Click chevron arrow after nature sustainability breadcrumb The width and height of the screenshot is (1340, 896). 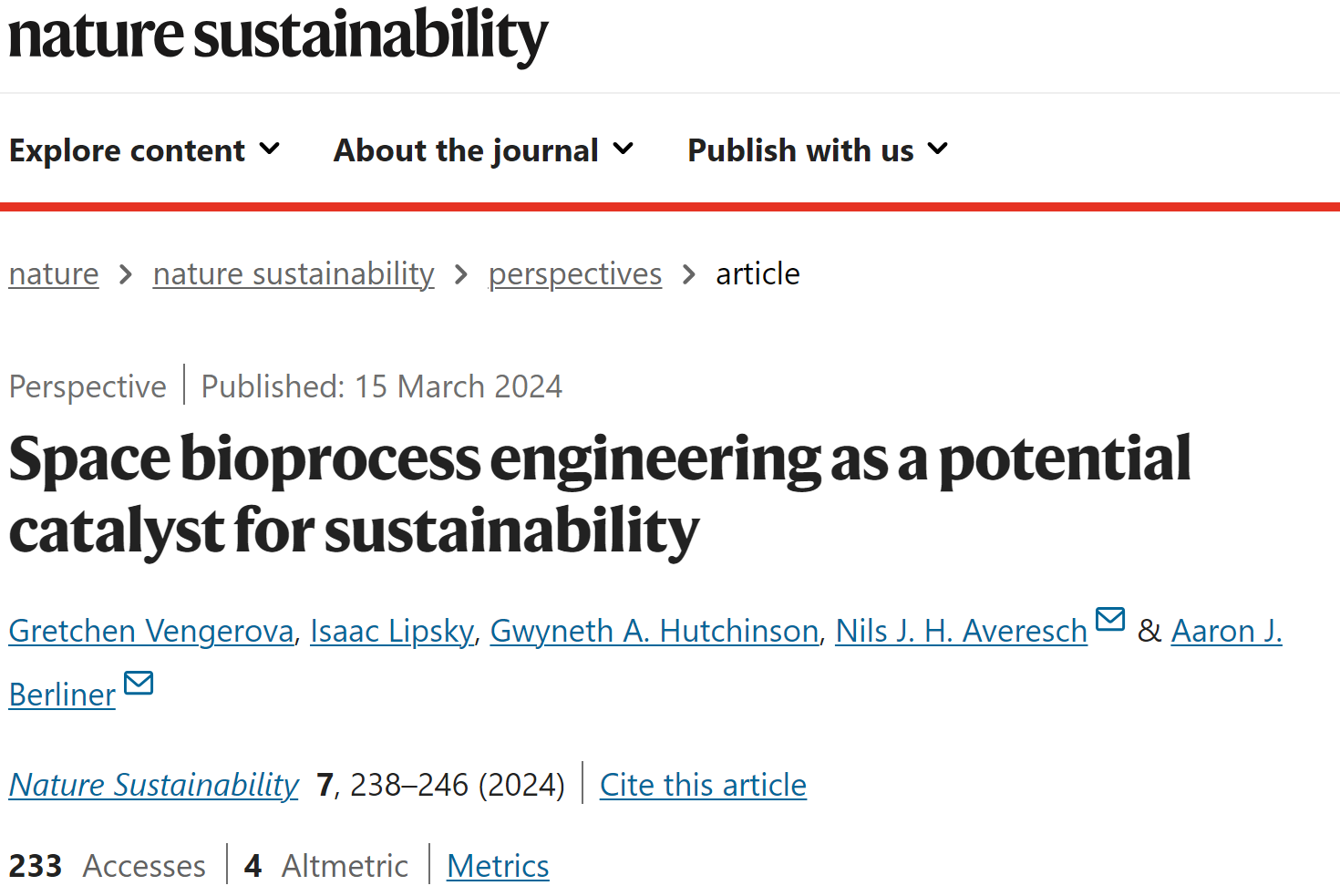(x=461, y=274)
